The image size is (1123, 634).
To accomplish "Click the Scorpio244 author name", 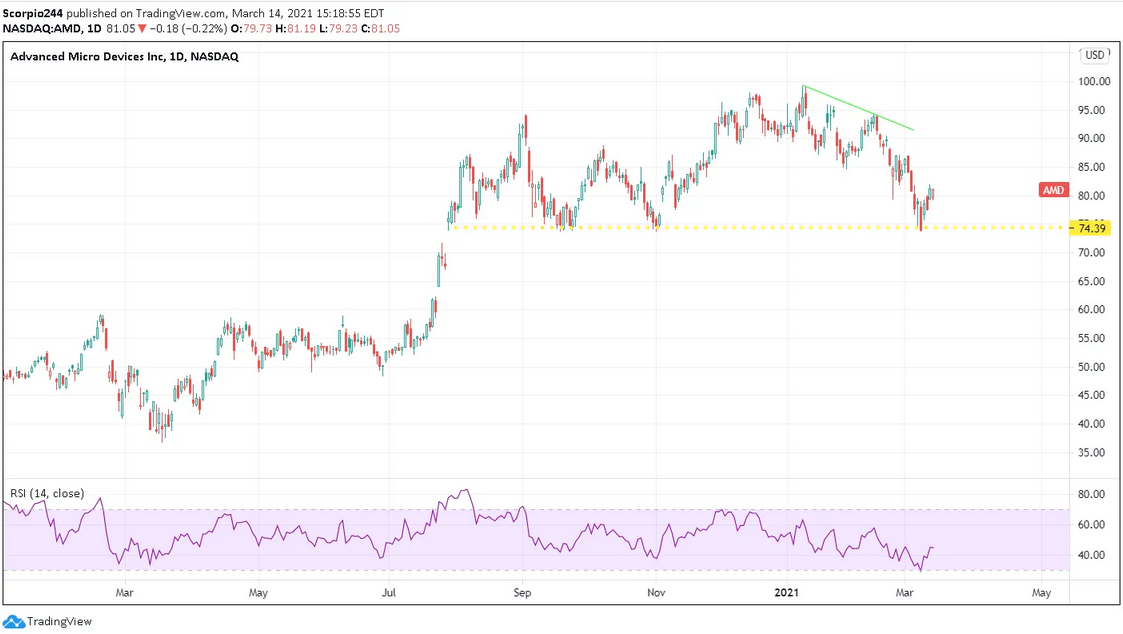I will click(33, 13).
